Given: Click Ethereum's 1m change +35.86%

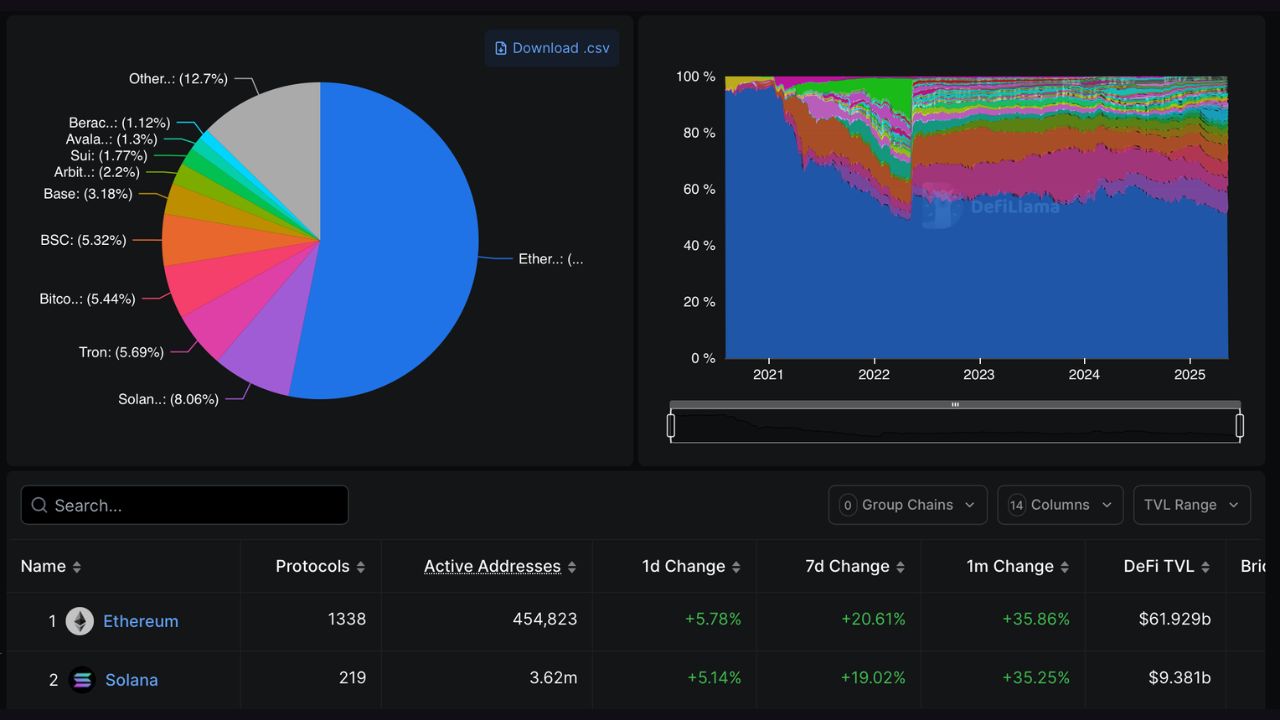Looking at the screenshot, I should point(1036,619).
